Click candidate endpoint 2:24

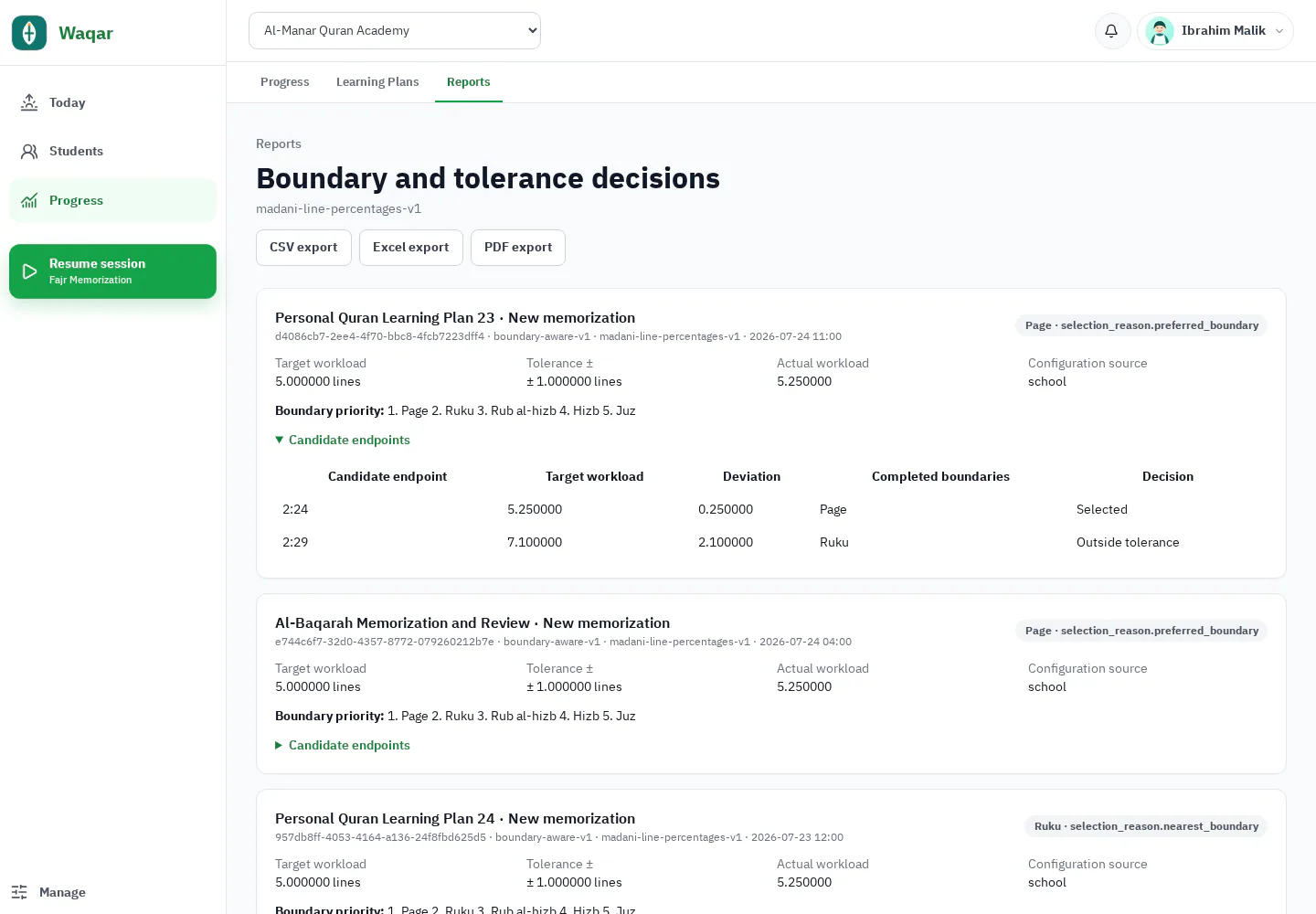coord(295,509)
